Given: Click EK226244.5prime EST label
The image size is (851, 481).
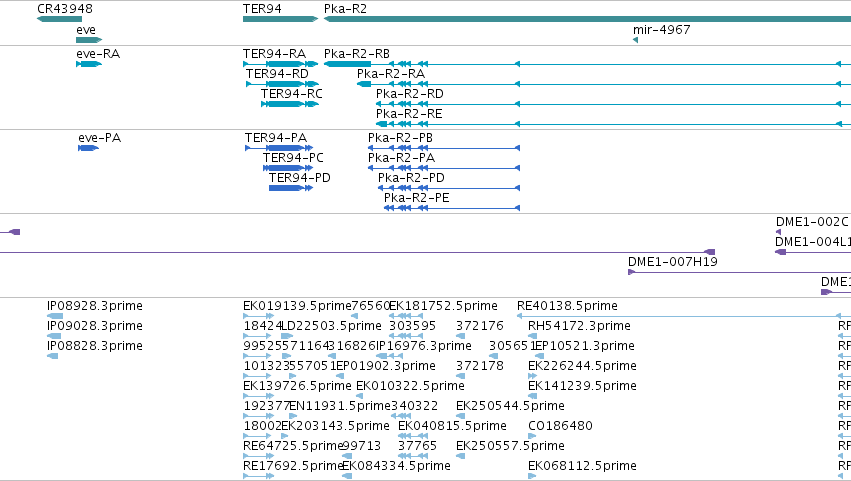Looking at the screenshot, I should tap(582, 366).
